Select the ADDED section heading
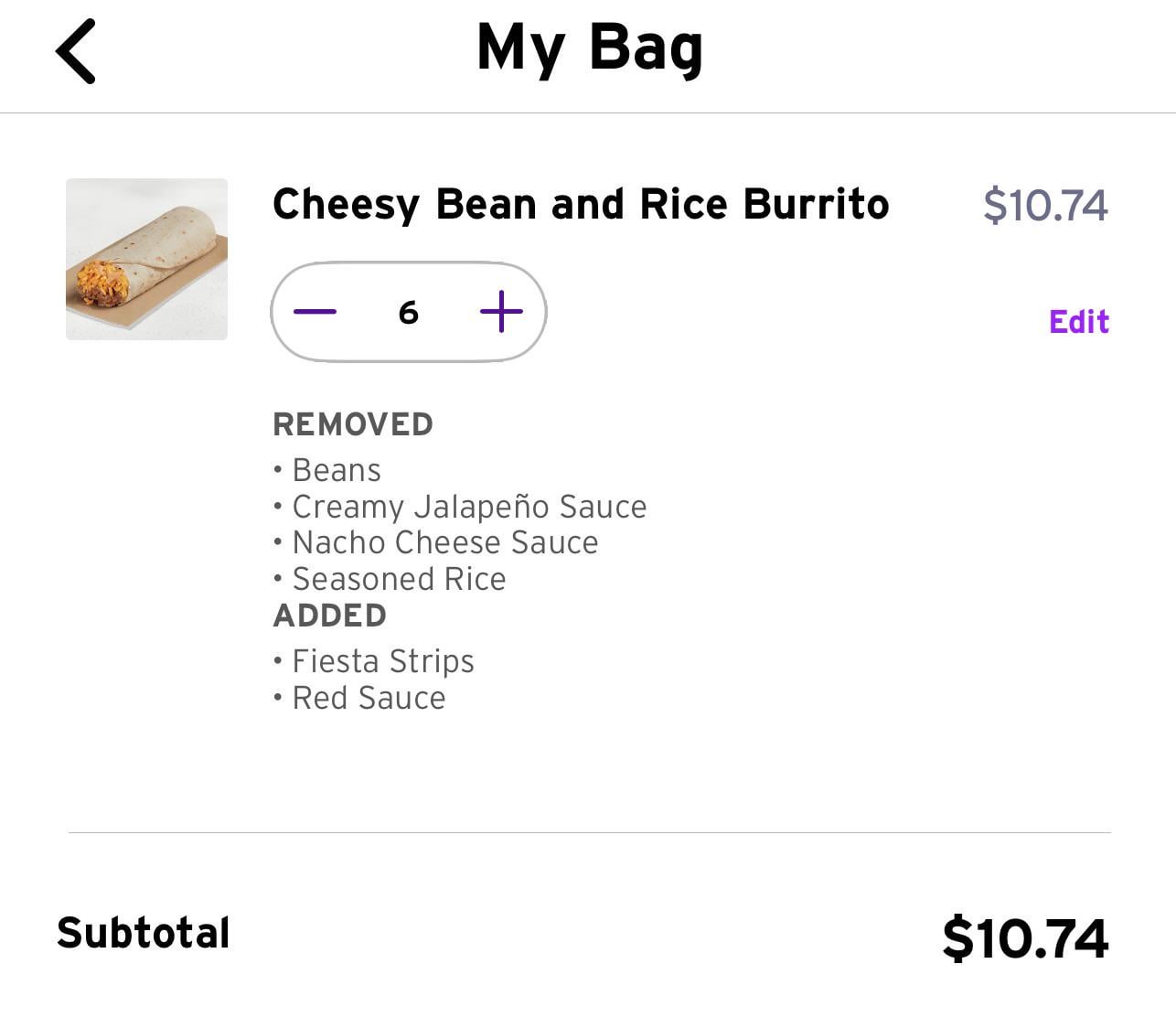The width and height of the screenshot is (1176, 1028). click(330, 616)
